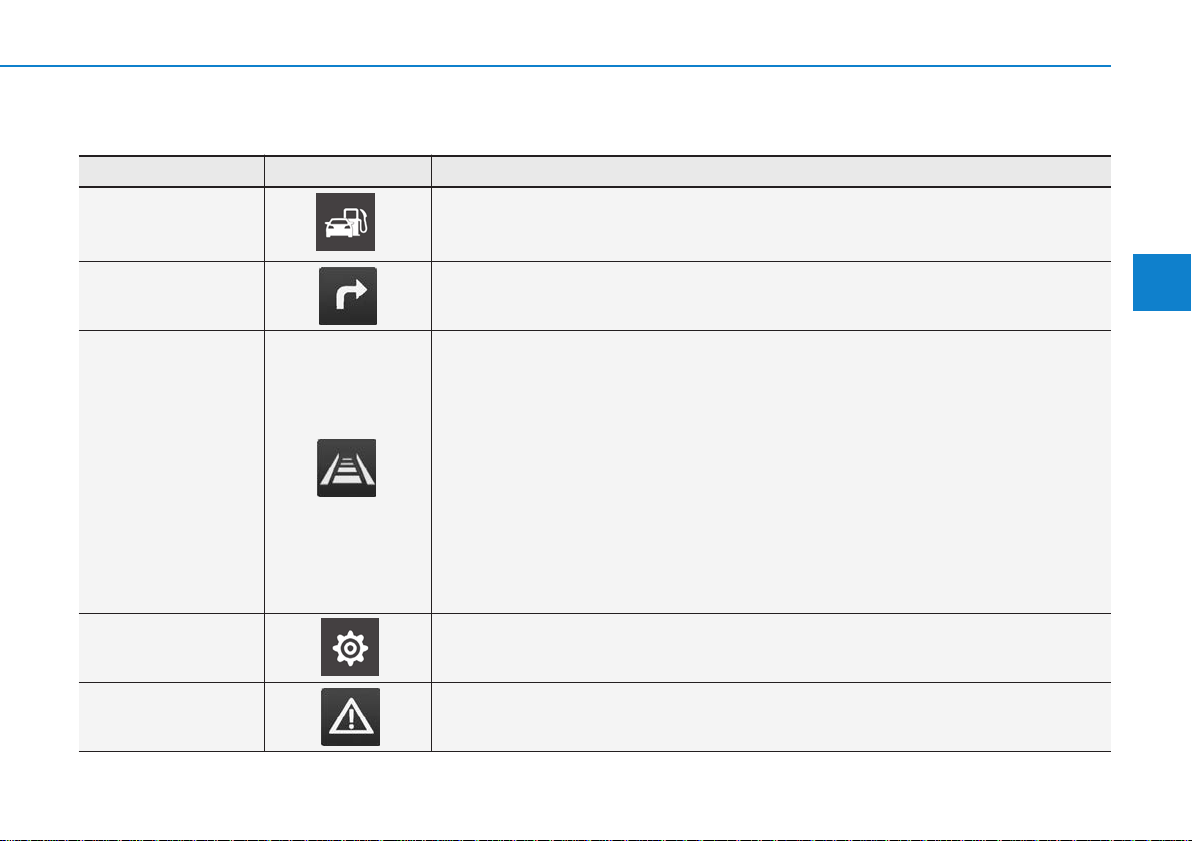The height and width of the screenshot is (841, 1192).
Task: Click the thin blue line atop page
Action: point(555,66)
